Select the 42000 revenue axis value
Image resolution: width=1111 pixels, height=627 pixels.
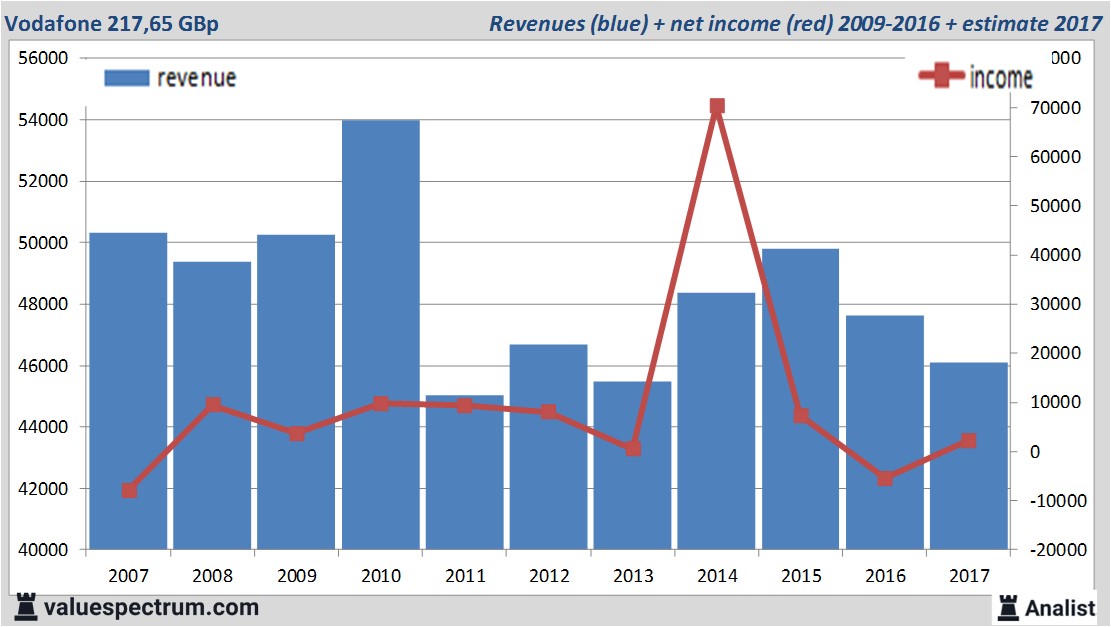43,488
